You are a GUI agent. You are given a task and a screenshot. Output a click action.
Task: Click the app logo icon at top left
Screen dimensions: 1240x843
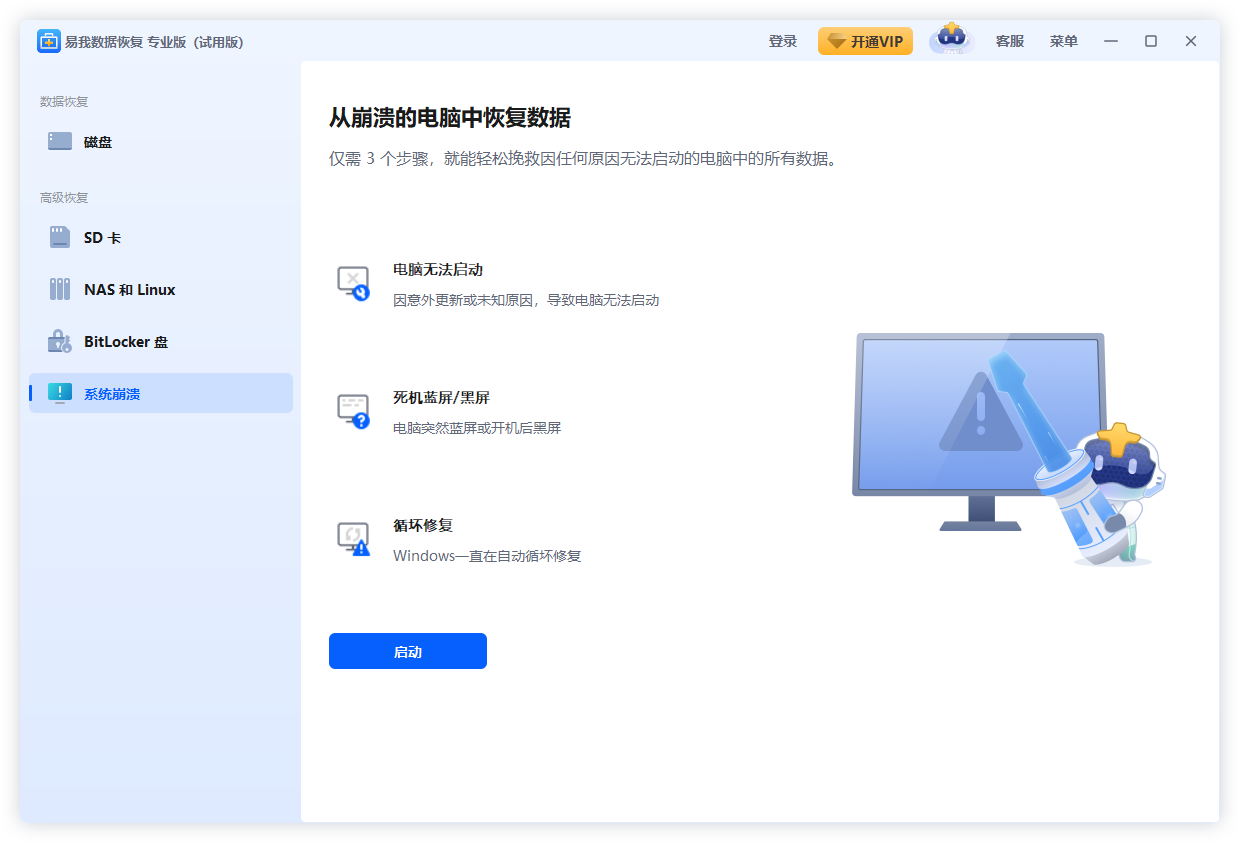[x=48, y=41]
